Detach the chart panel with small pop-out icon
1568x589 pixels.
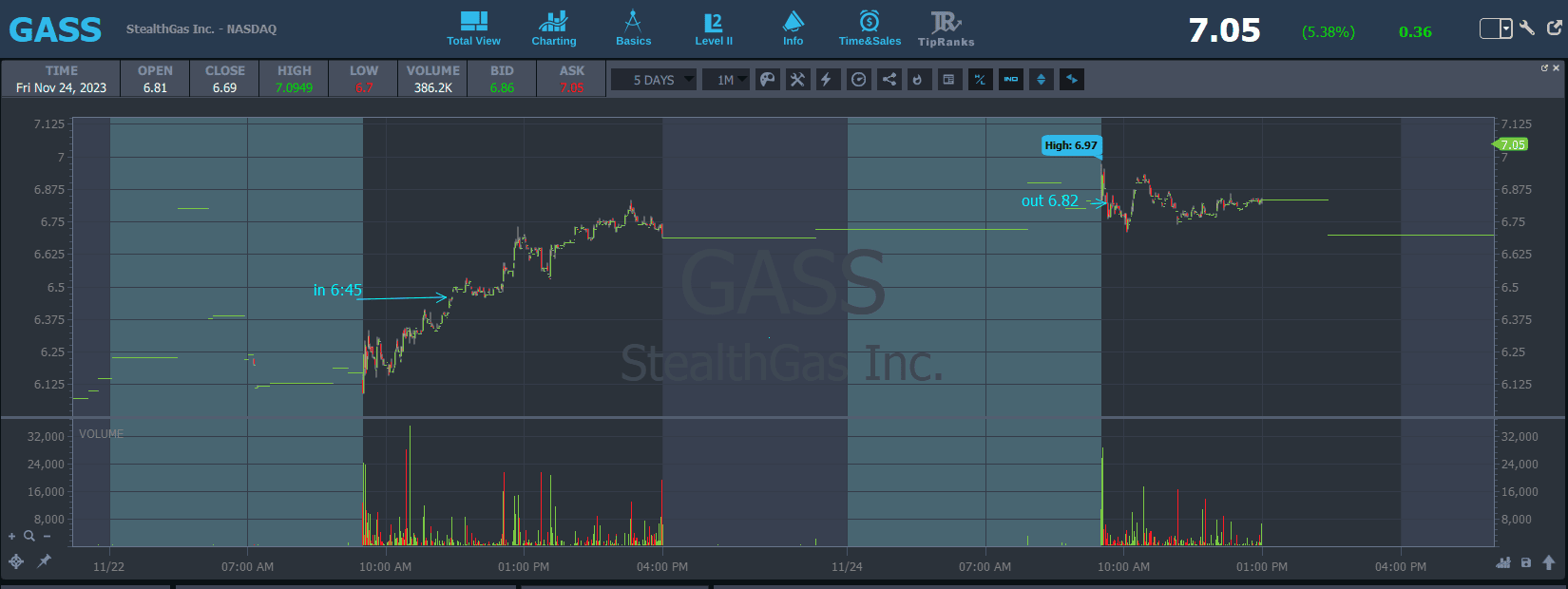point(1544,68)
